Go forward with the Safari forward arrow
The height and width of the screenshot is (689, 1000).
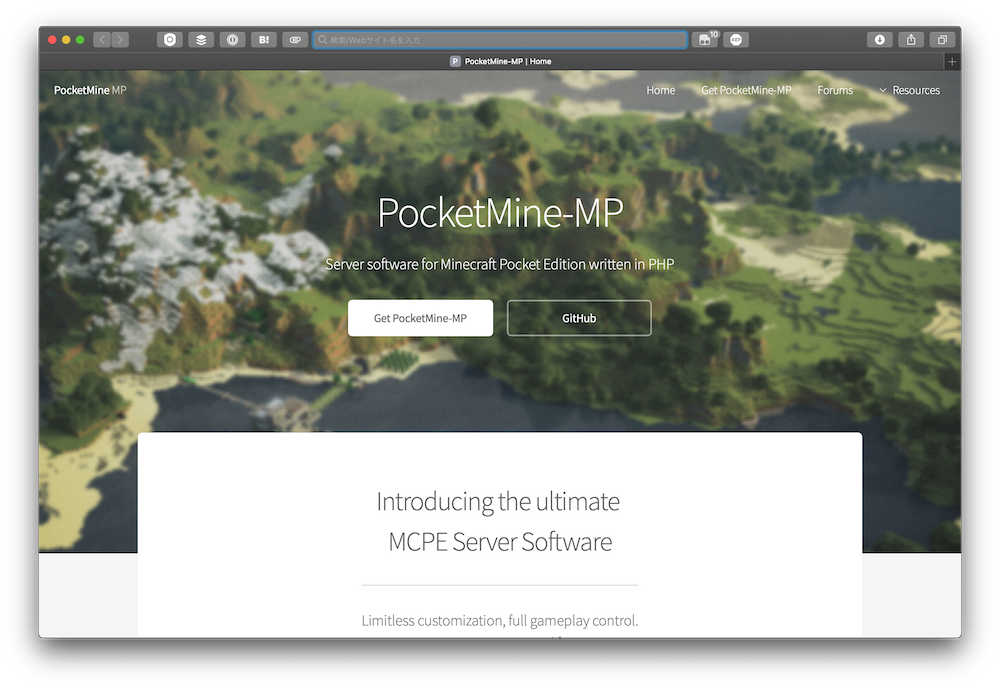(x=120, y=40)
